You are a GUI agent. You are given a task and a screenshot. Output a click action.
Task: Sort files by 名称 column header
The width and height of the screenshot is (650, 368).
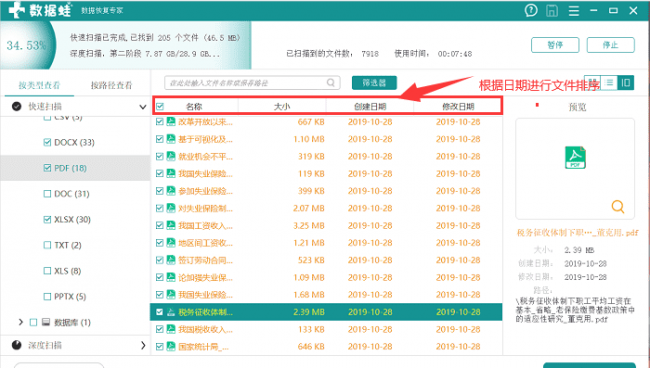tap(194, 107)
